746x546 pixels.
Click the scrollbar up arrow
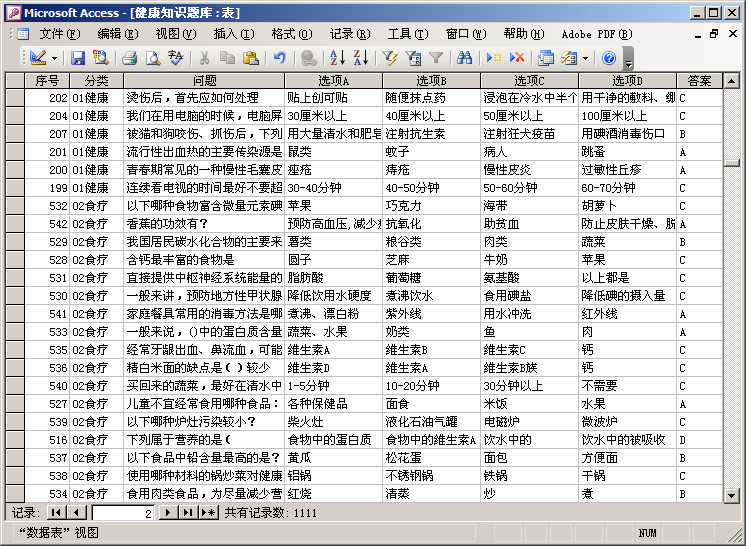coord(731,81)
